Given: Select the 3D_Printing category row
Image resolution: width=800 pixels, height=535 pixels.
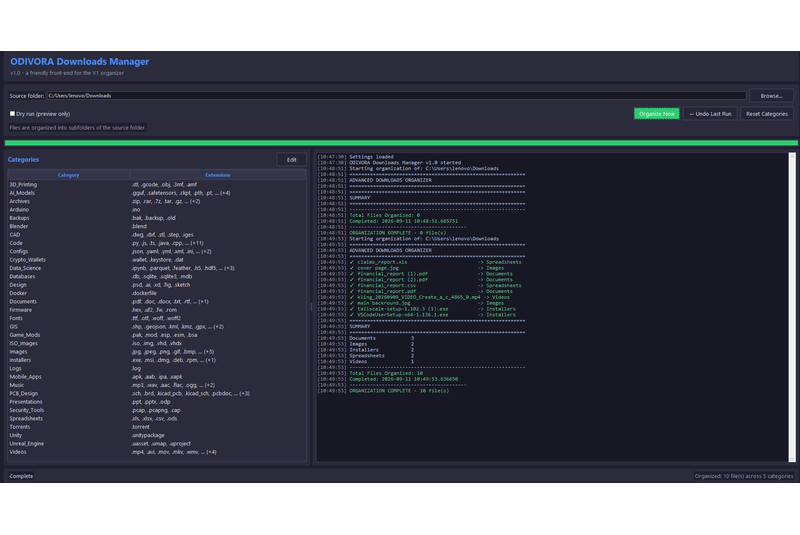Looking at the screenshot, I should pyautogui.click(x=157, y=185).
